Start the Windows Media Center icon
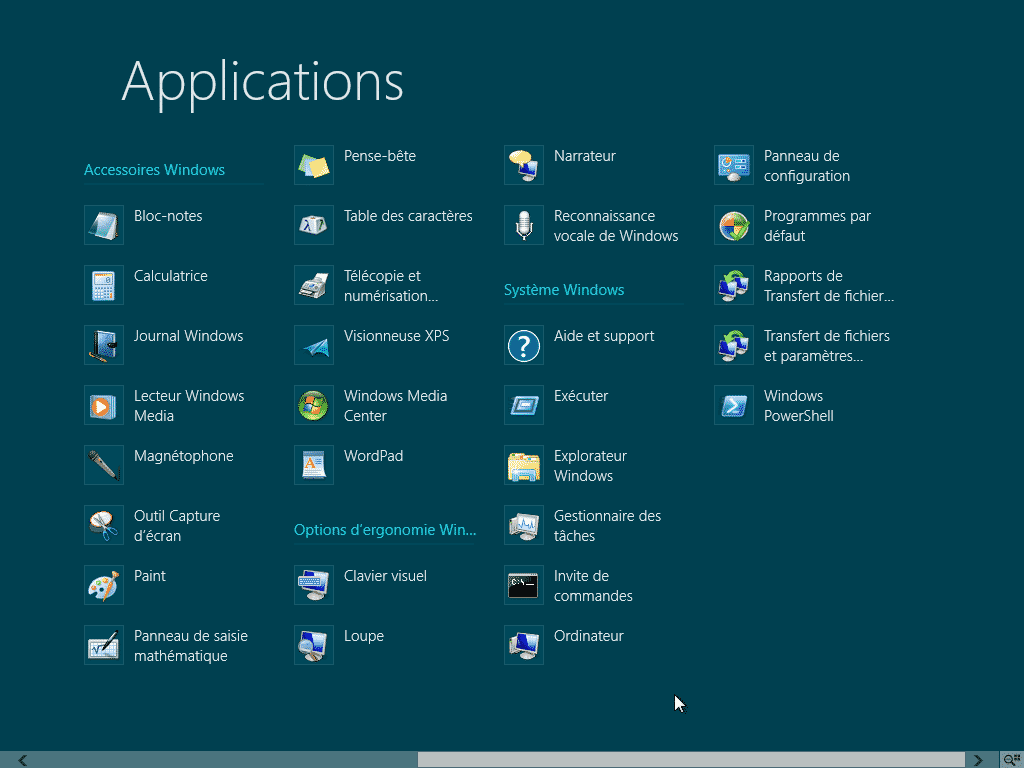The width and height of the screenshot is (1024, 768). pos(314,406)
